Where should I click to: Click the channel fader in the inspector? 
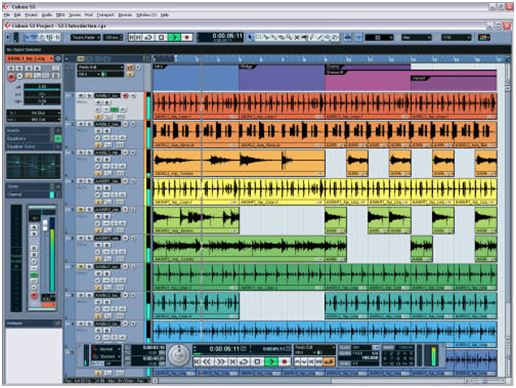pos(45,225)
